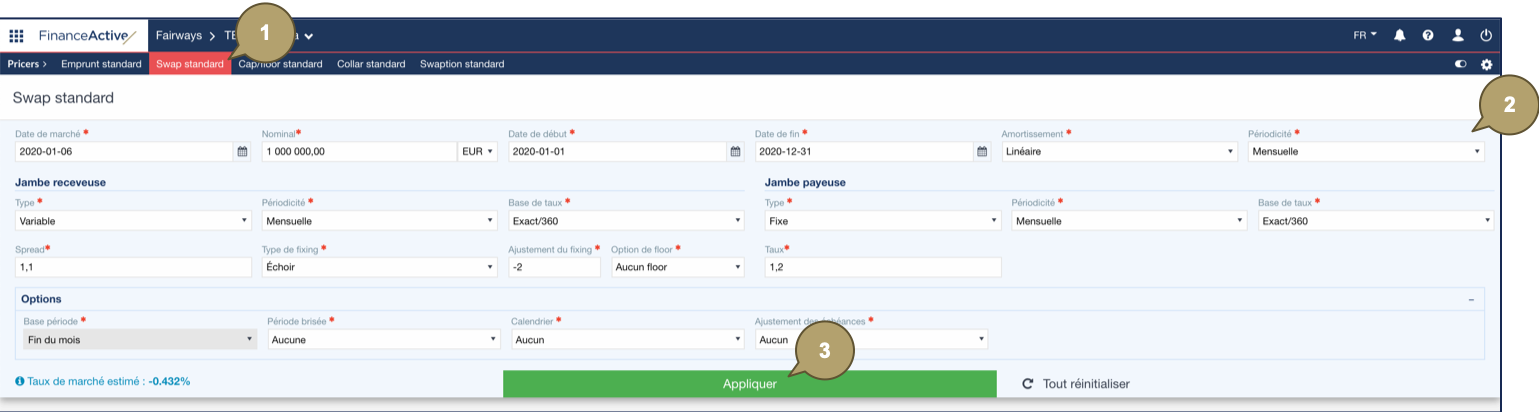Viewport: 1539px width, 412px height.
Task: Open the FR language dropdown
Action: coord(1365,35)
